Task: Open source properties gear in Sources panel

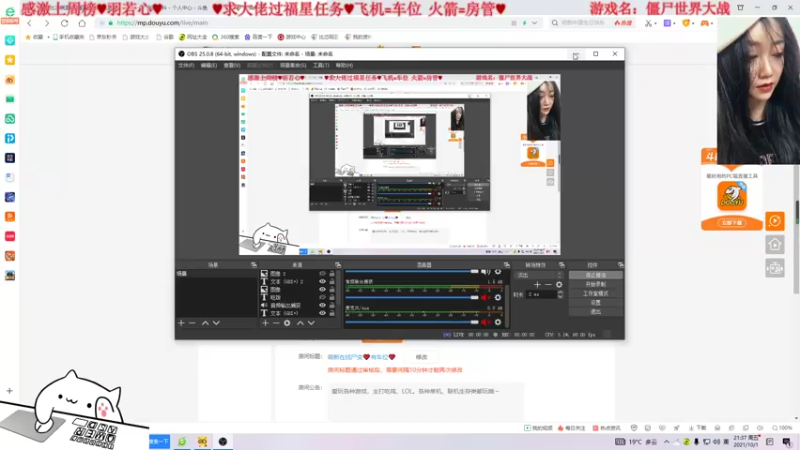Action: (287, 323)
